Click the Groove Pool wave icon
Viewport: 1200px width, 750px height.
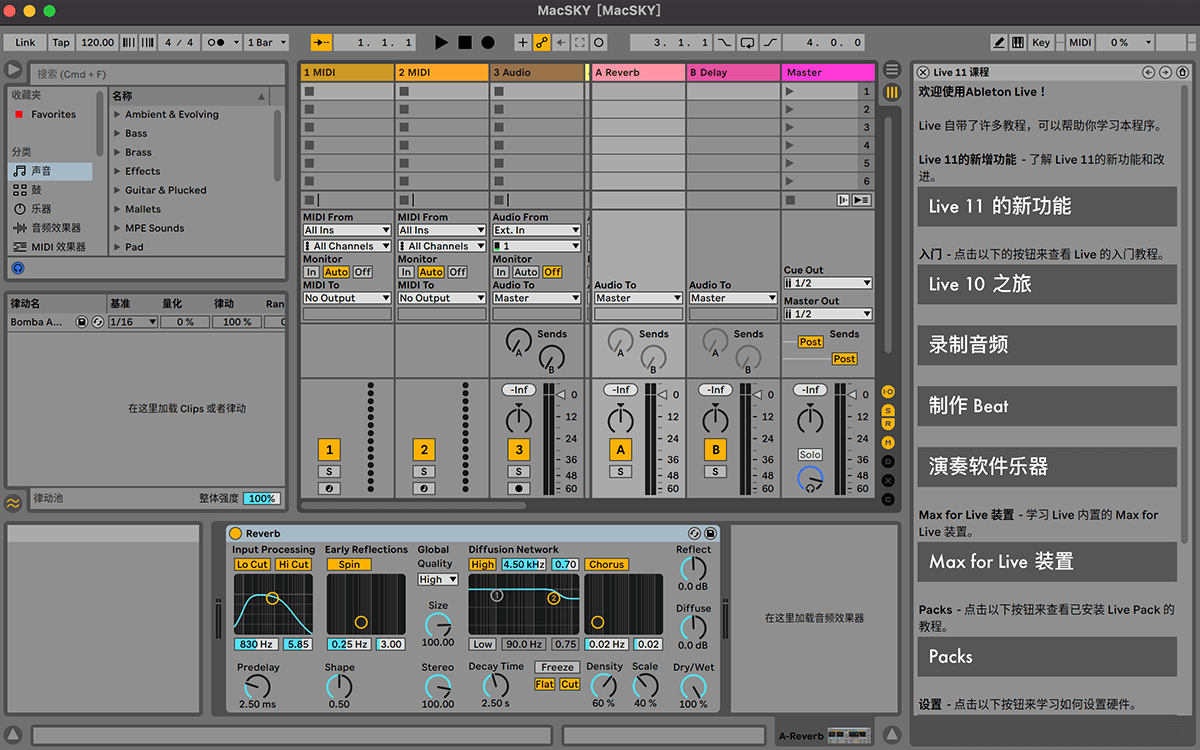coord(13,502)
